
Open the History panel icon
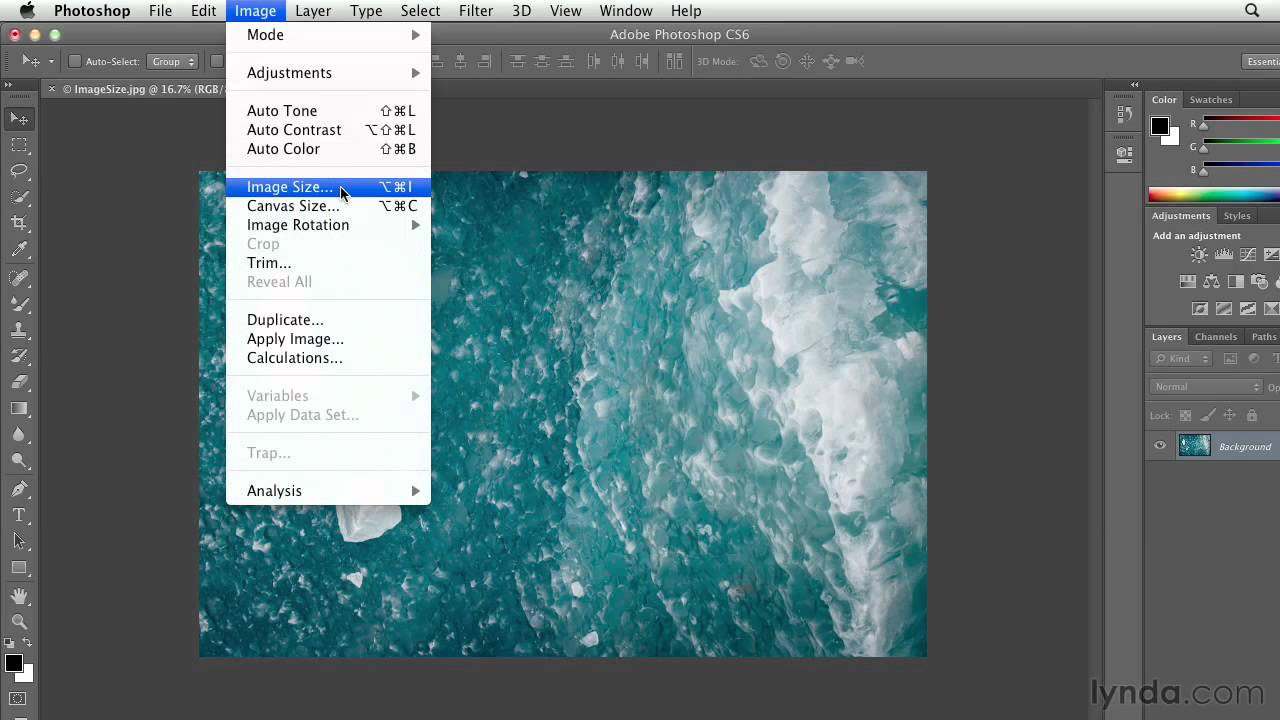tap(1124, 115)
